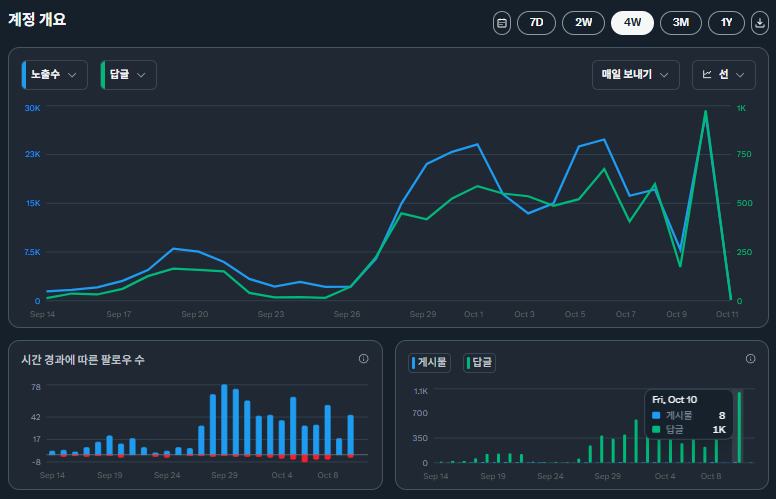The width and height of the screenshot is (776, 499).
Task: Click Sep 24 label in follows chart
Action: (x=167, y=475)
